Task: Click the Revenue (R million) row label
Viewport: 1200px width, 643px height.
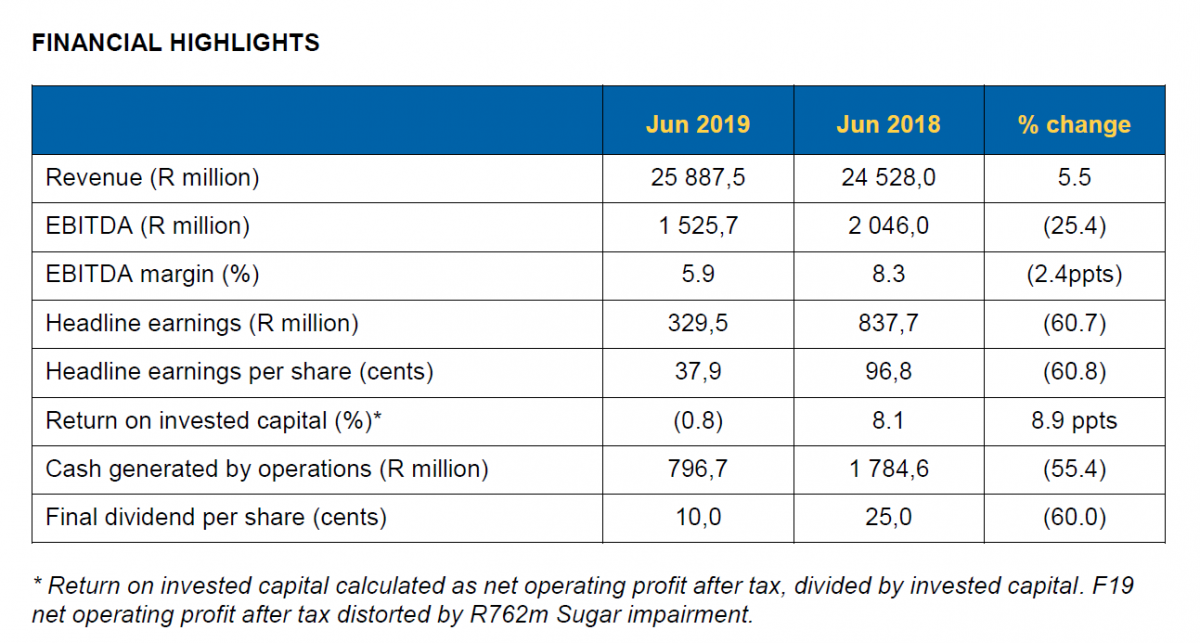Action: click(x=152, y=178)
